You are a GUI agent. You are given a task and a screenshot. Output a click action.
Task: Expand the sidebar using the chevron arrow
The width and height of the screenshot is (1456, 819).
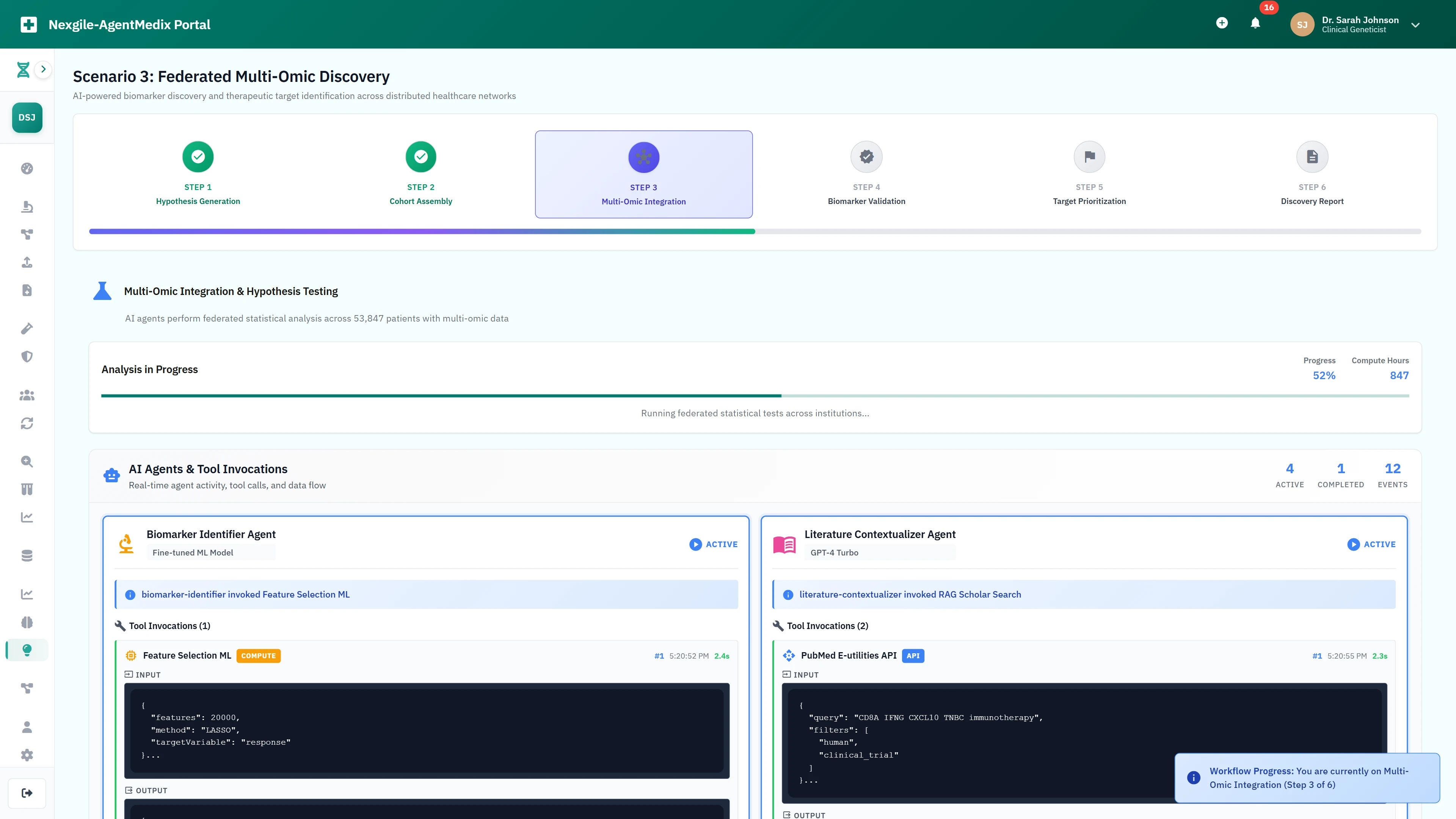click(x=44, y=69)
